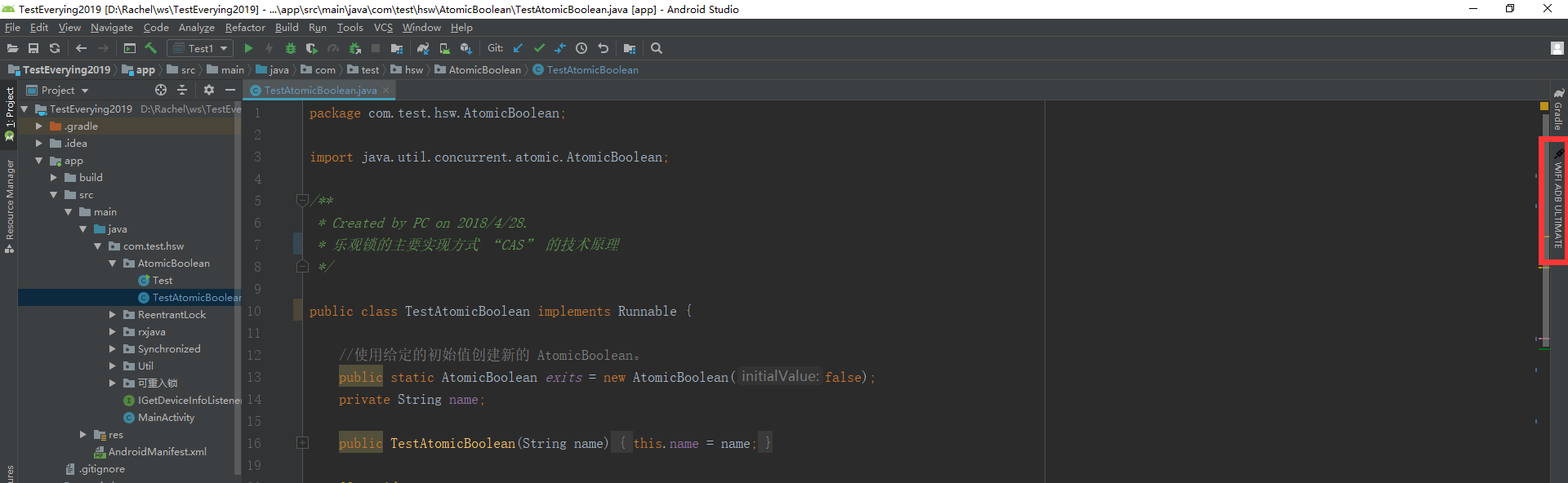Toggle the Resource Manager tool window button

(x=9, y=206)
